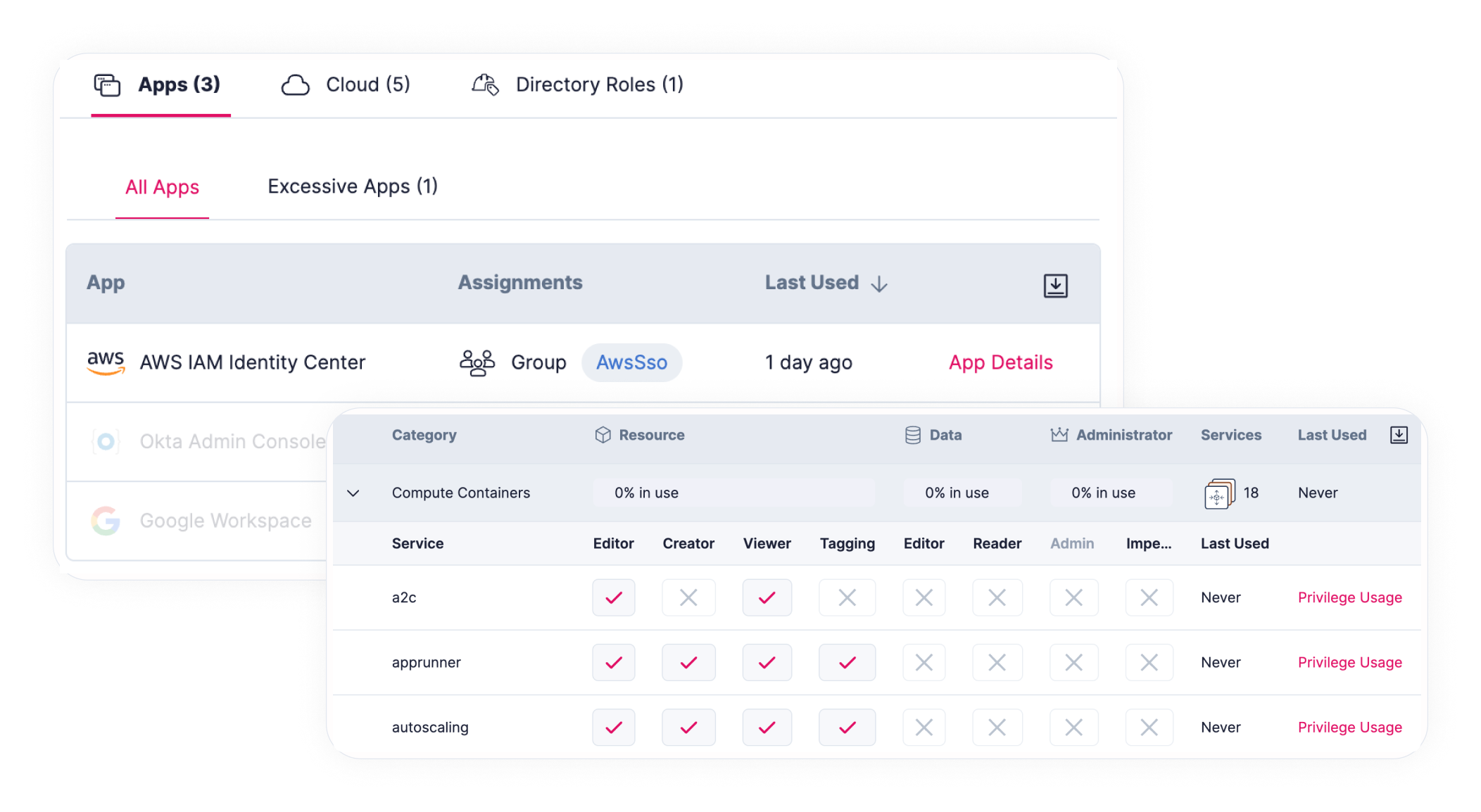This screenshot has height=812, width=1481.
Task: Toggle autoscaling Admin X box
Action: (1073, 727)
